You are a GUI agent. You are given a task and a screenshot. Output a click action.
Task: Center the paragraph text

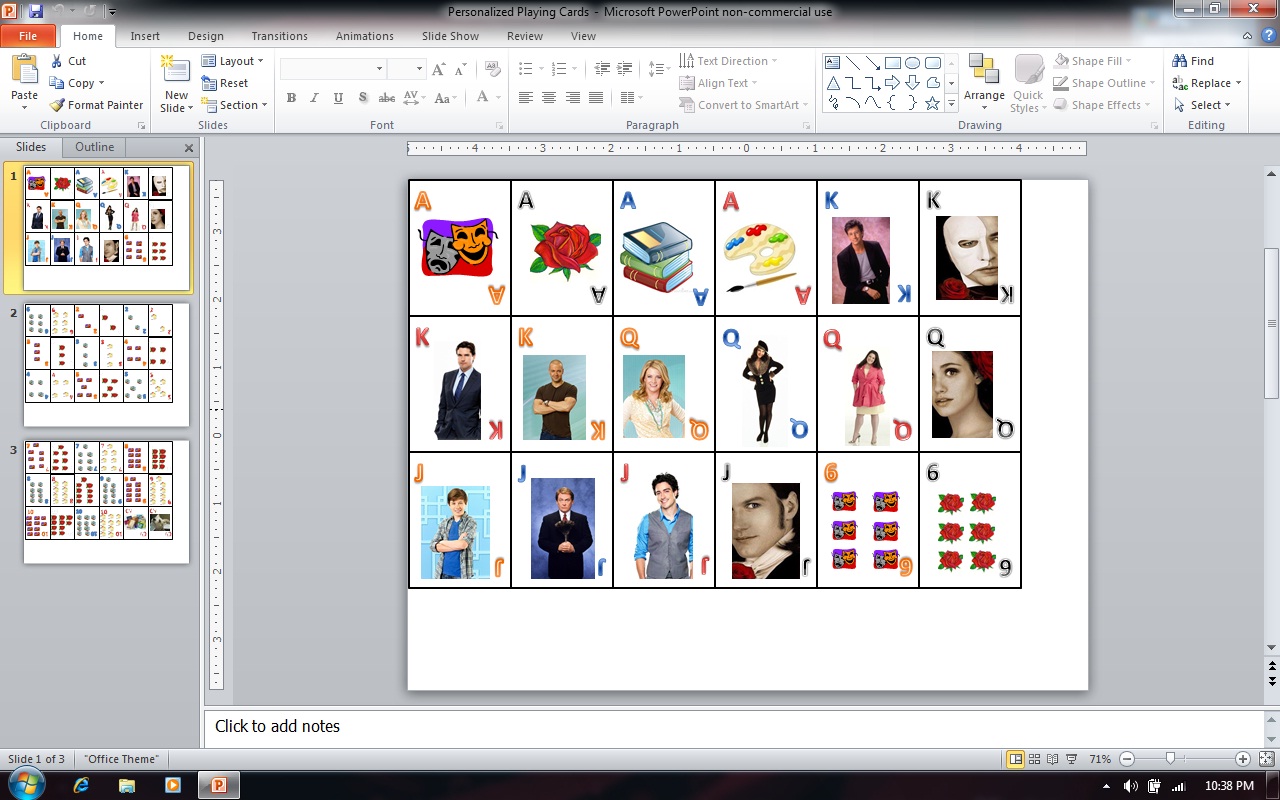click(x=549, y=98)
